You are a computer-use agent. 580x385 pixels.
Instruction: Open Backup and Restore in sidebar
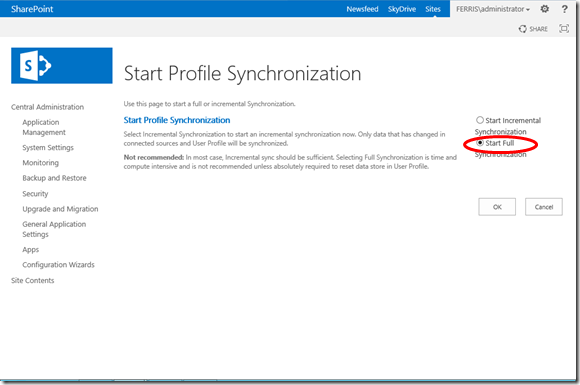54,178
